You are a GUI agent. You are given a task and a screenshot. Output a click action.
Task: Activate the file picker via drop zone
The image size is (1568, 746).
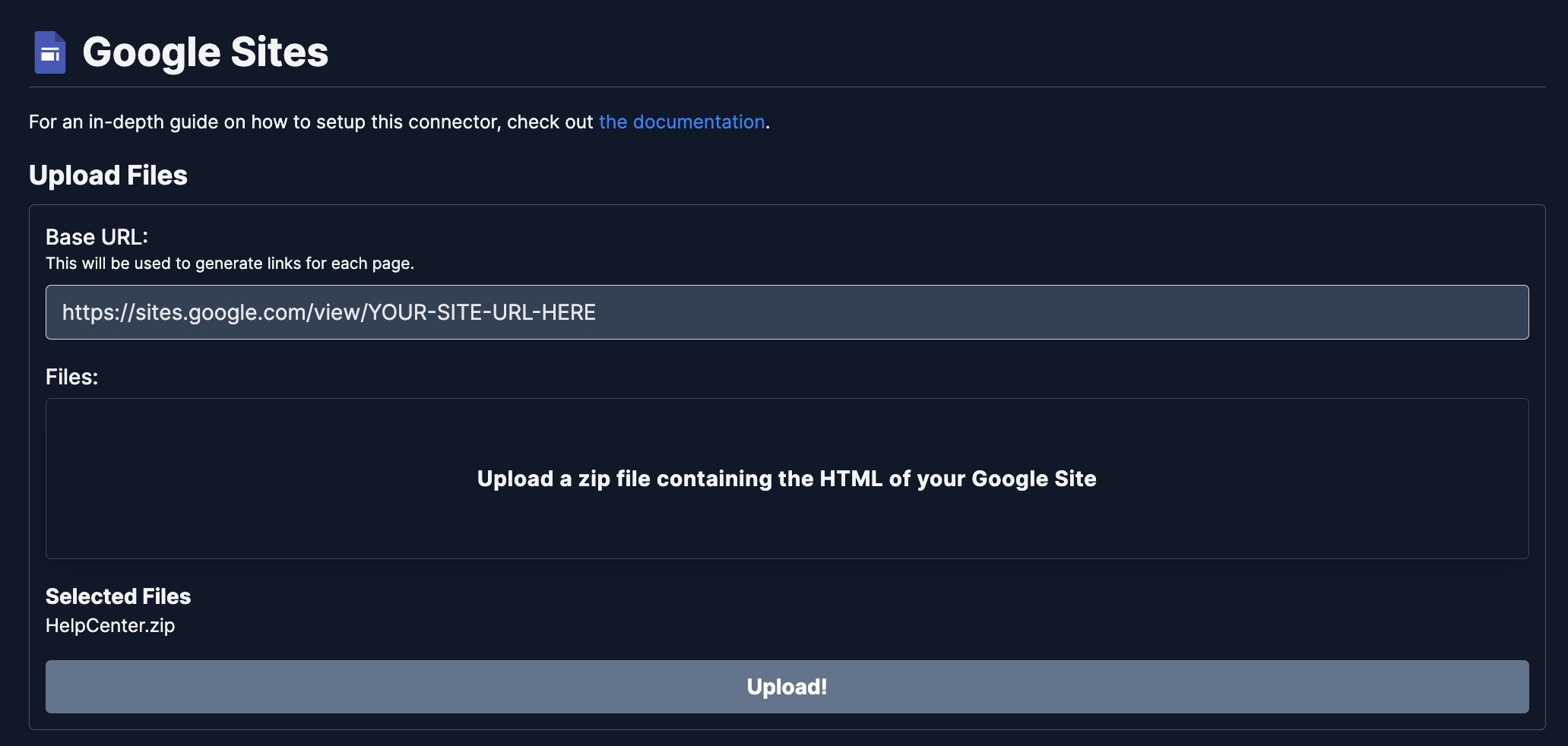click(x=787, y=479)
